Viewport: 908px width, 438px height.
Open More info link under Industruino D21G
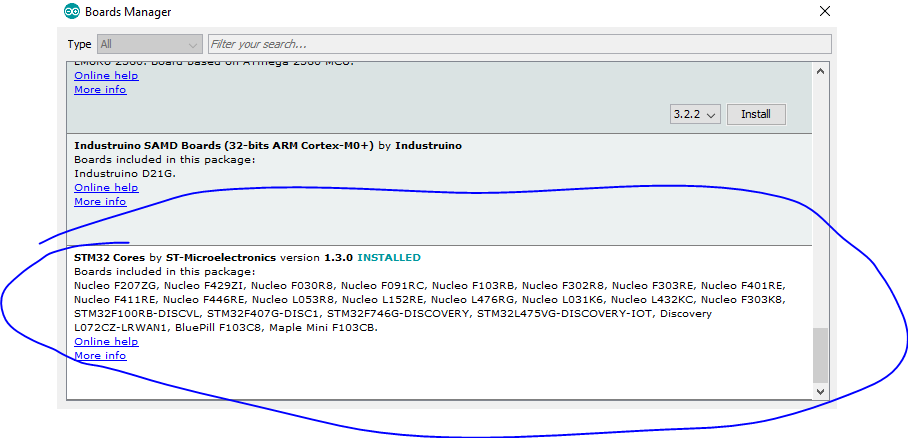coord(100,202)
